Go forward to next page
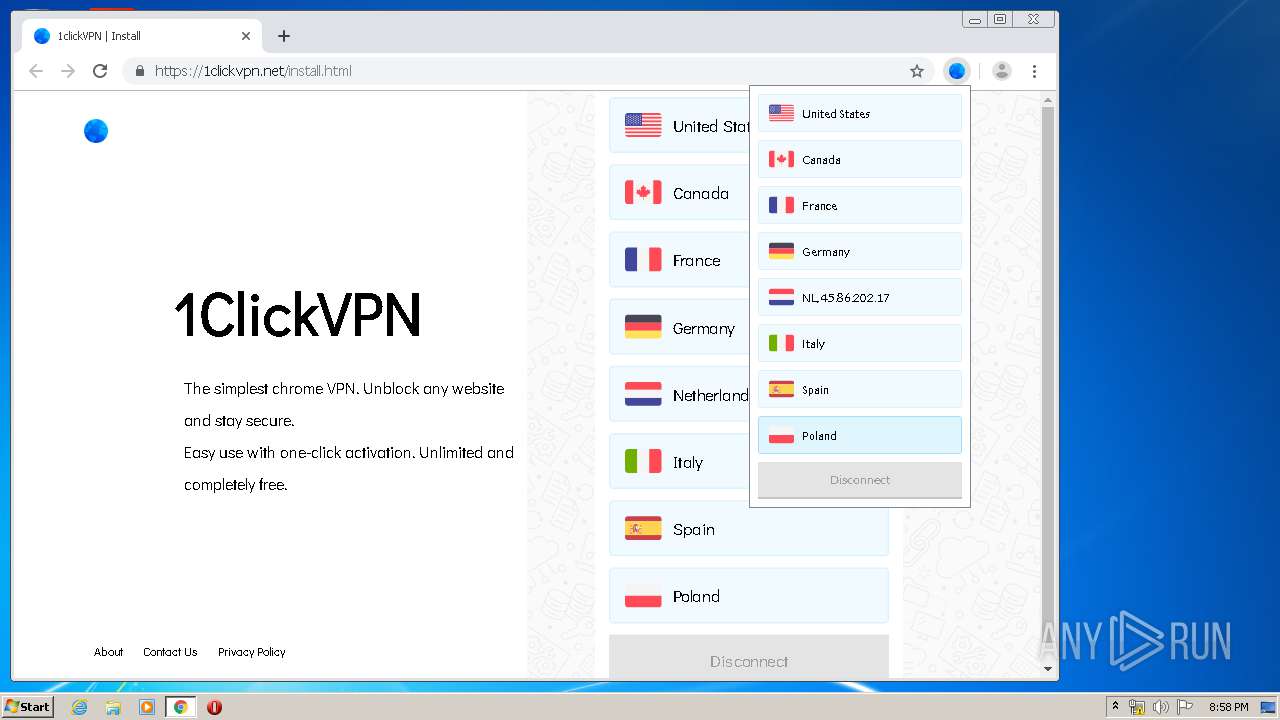The image size is (1280, 720). pyautogui.click(x=68, y=71)
